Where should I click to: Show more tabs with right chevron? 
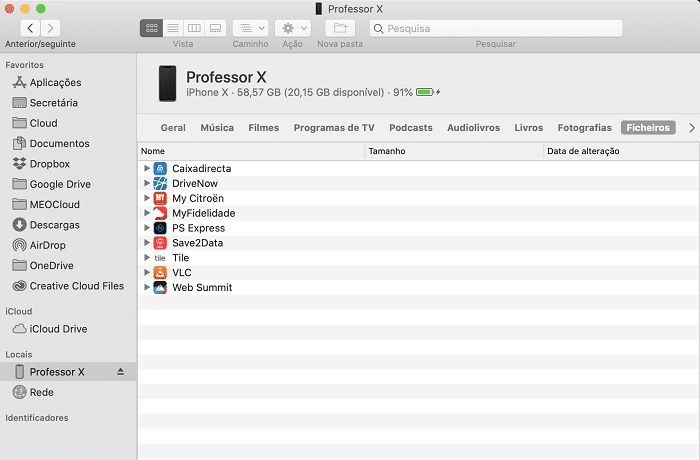(692, 128)
